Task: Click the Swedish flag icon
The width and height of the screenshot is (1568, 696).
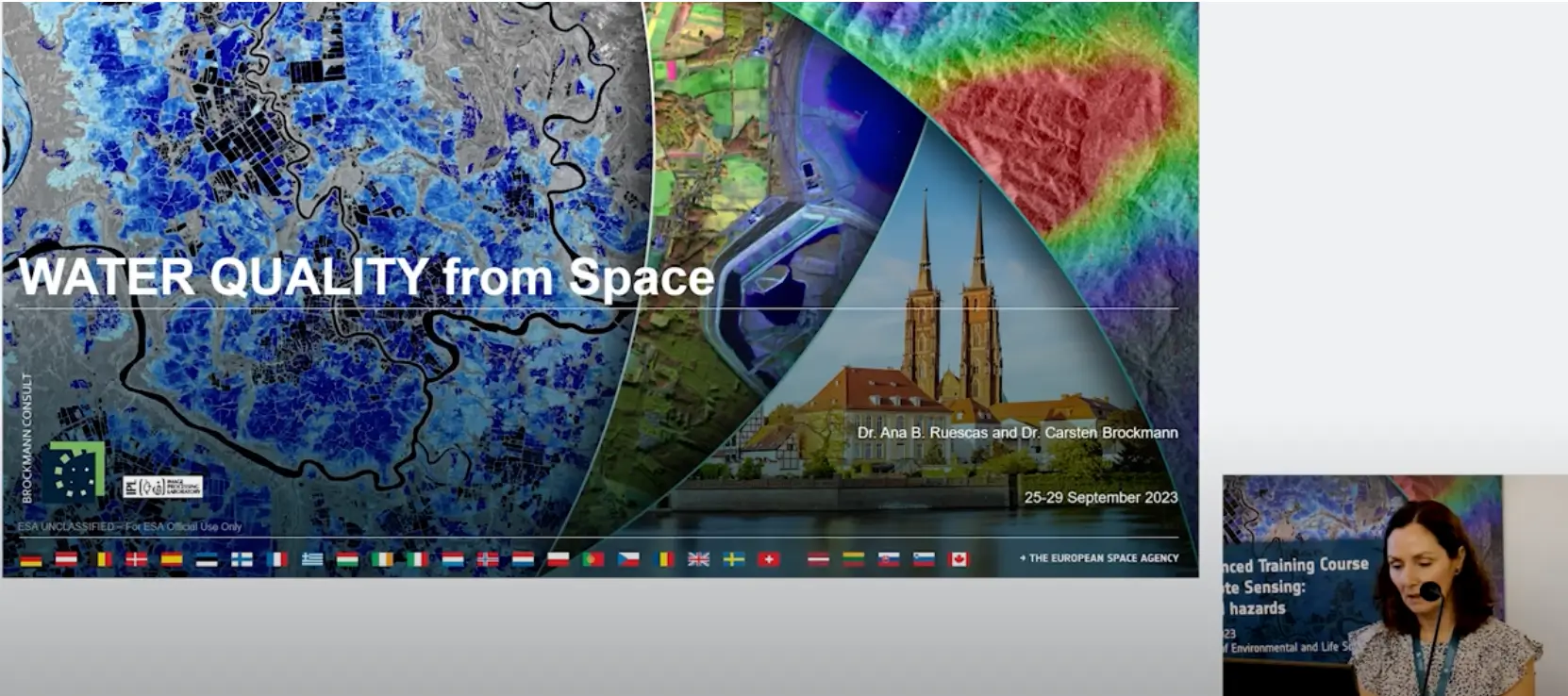Action: [x=734, y=559]
